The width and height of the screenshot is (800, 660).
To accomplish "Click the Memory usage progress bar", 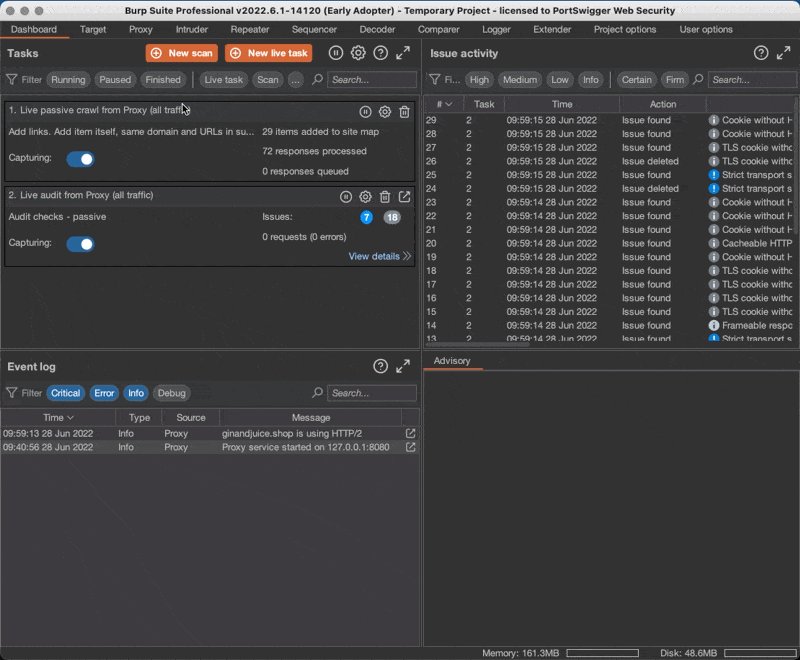I will pyautogui.click(x=602, y=653).
